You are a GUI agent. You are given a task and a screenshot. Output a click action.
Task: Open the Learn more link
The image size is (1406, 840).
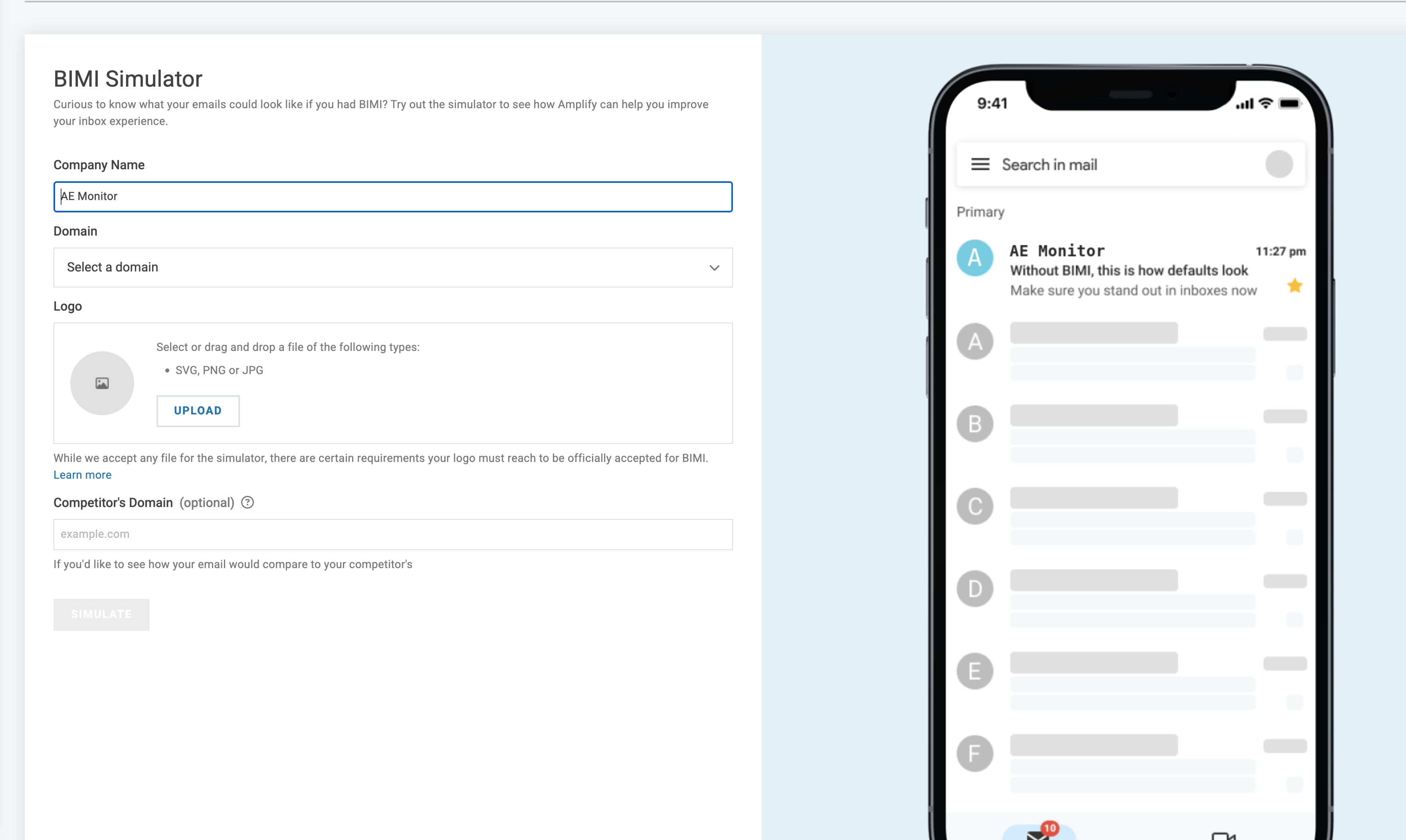click(82, 475)
